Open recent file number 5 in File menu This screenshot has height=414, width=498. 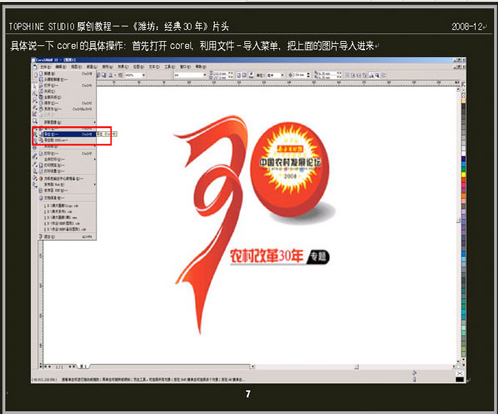68,229
